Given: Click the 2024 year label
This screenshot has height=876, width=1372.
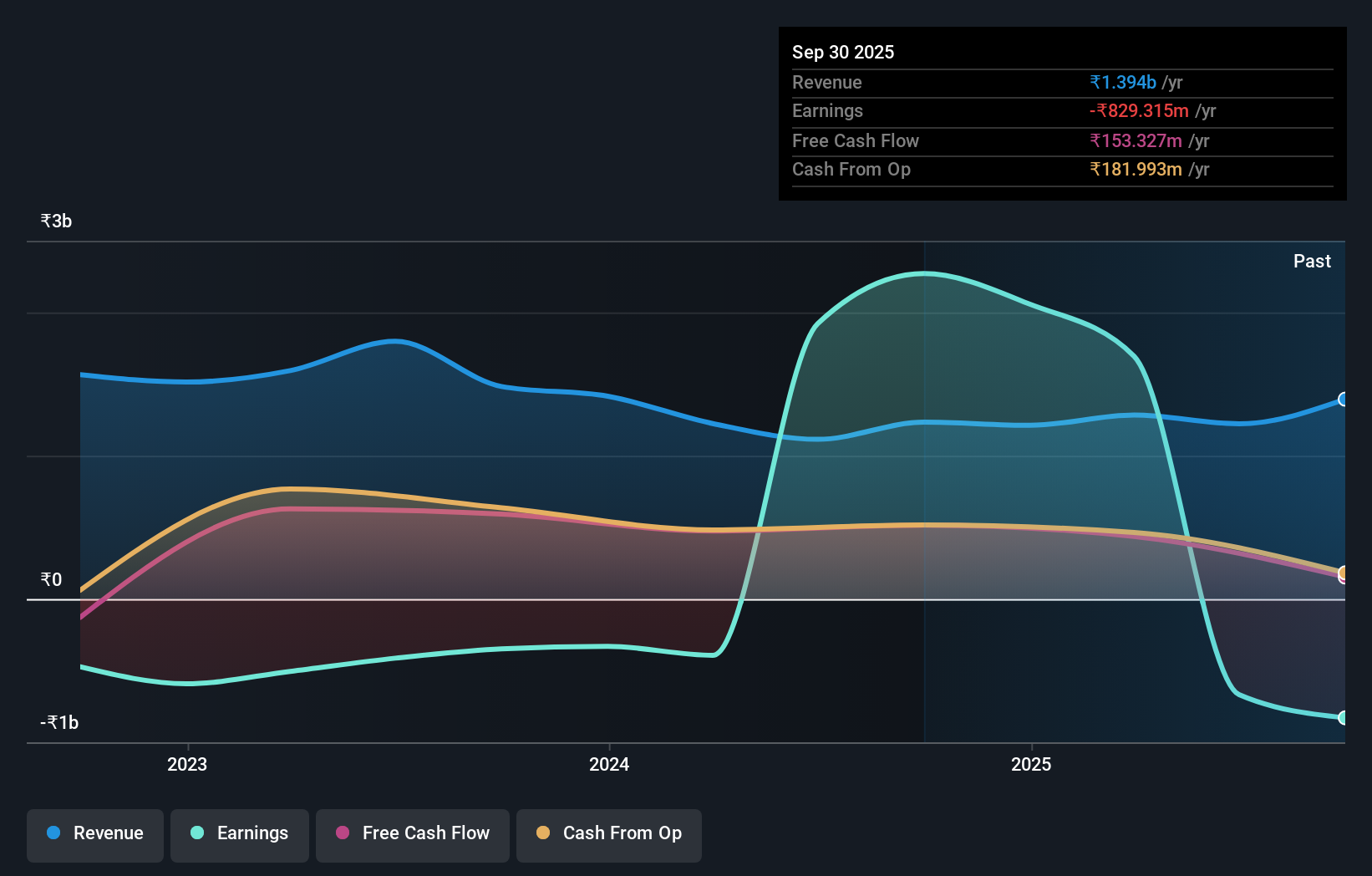Looking at the screenshot, I should [608, 763].
